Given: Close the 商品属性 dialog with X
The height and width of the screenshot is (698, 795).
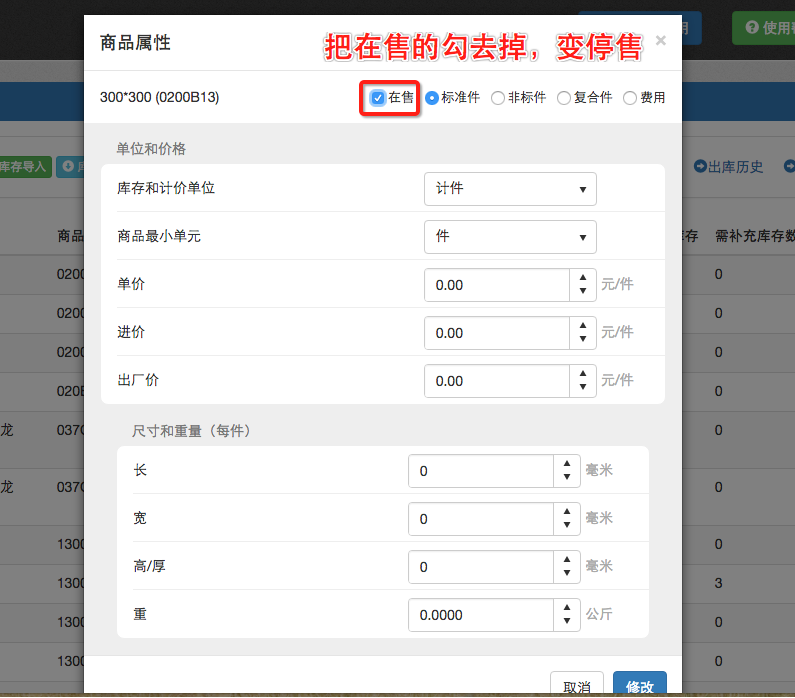Looking at the screenshot, I should click(660, 40).
